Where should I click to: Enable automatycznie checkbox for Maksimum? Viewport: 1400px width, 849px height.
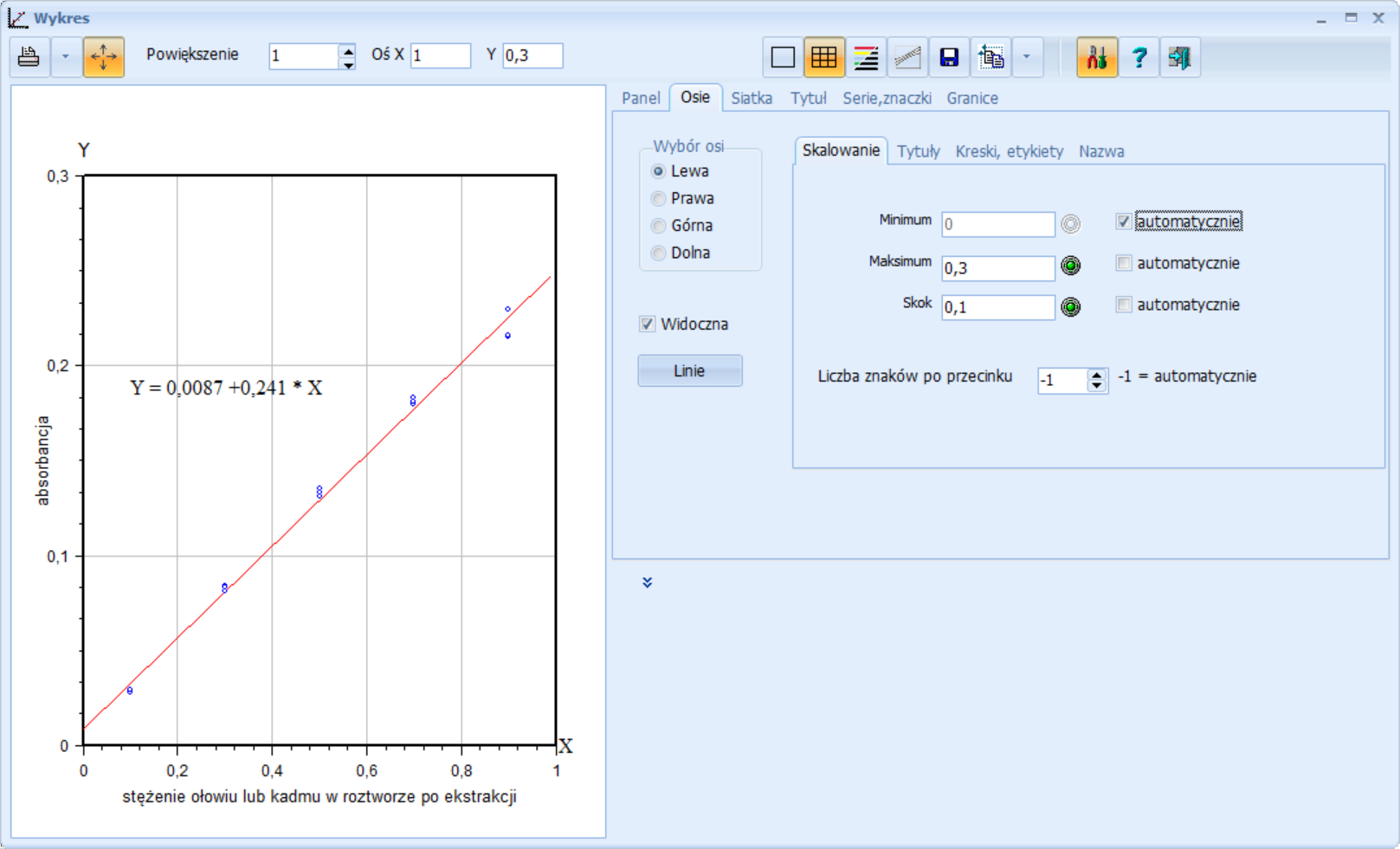point(1124,263)
